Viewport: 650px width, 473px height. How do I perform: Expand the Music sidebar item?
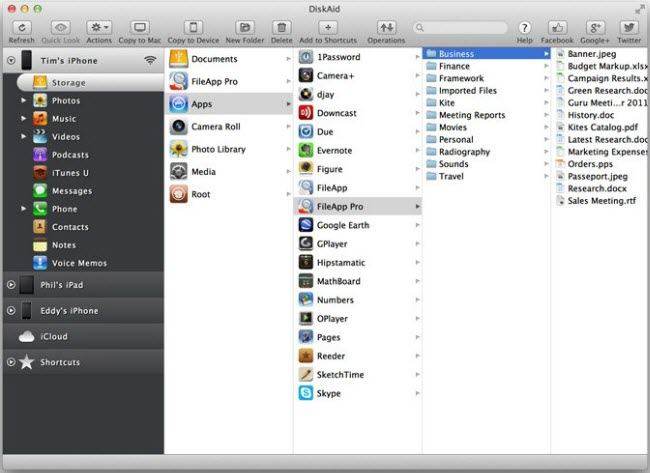(x=23, y=119)
